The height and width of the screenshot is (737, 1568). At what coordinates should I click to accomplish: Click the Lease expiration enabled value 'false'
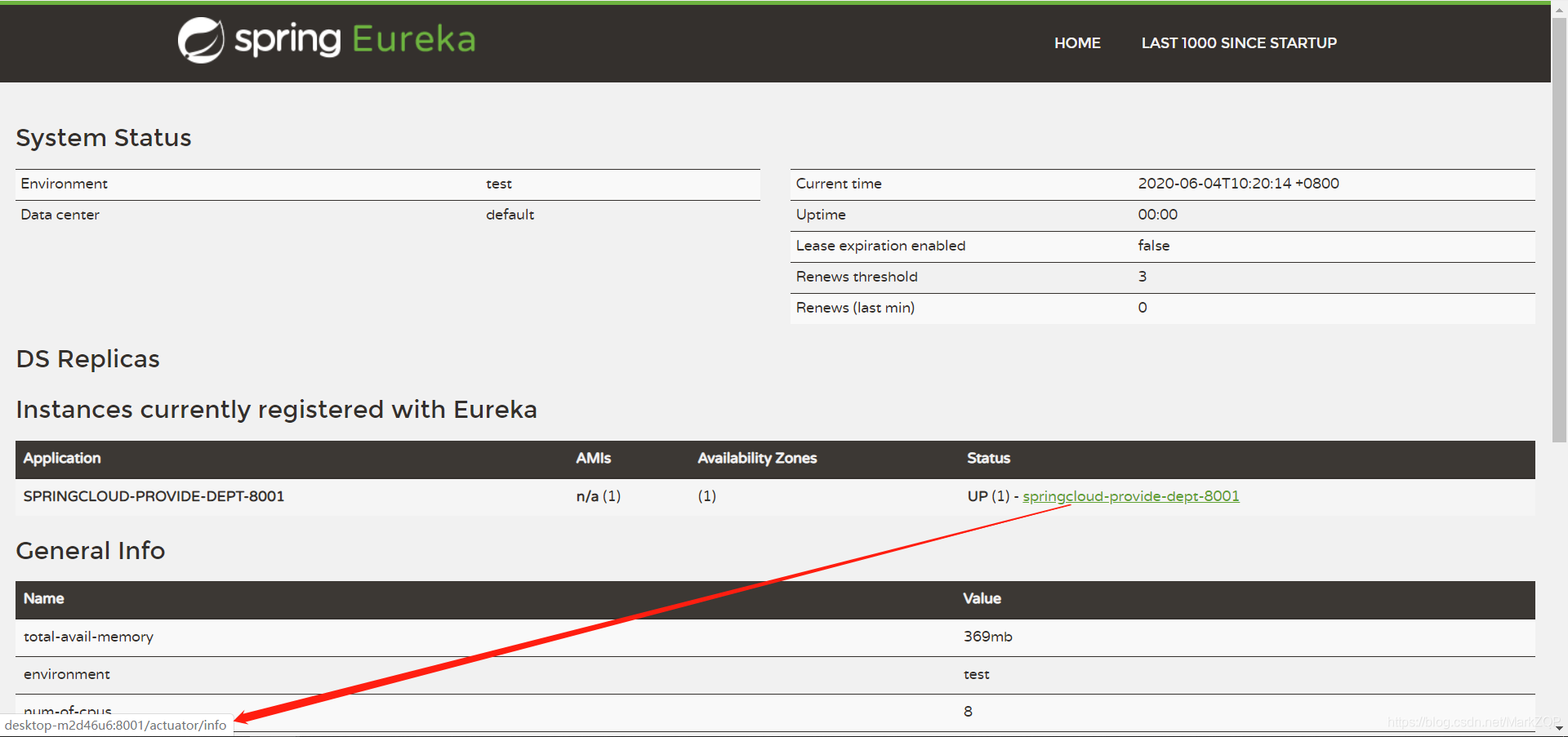click(x=1153, y=246)
